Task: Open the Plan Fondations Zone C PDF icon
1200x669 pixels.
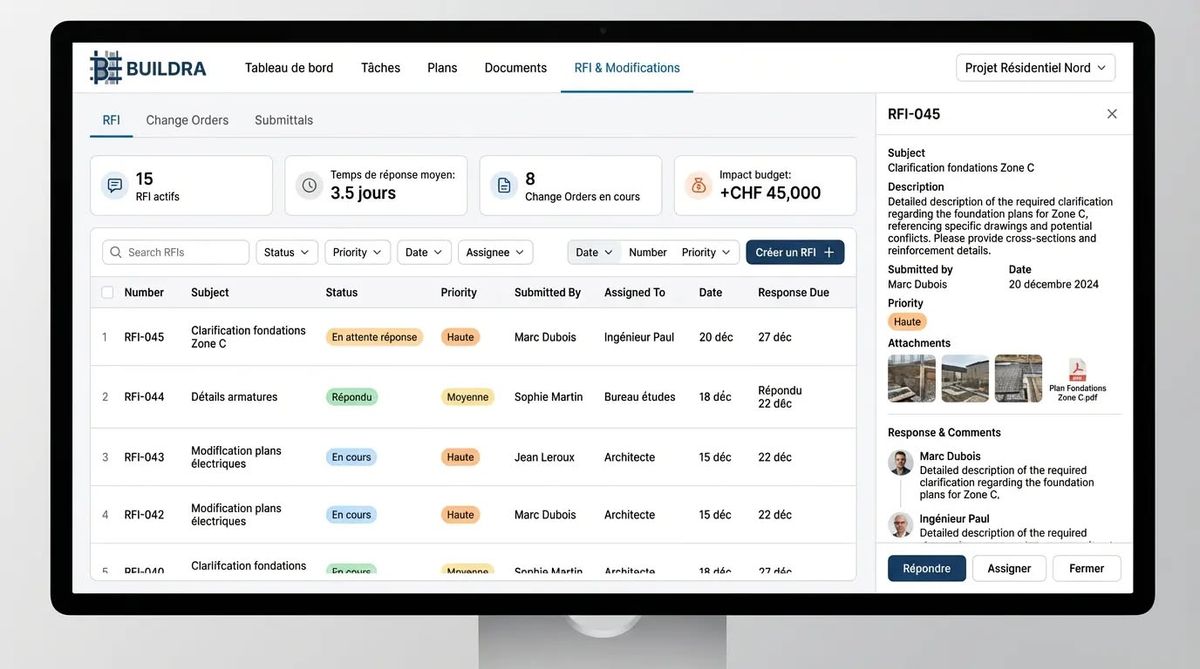Action: tap(1077, 371)
